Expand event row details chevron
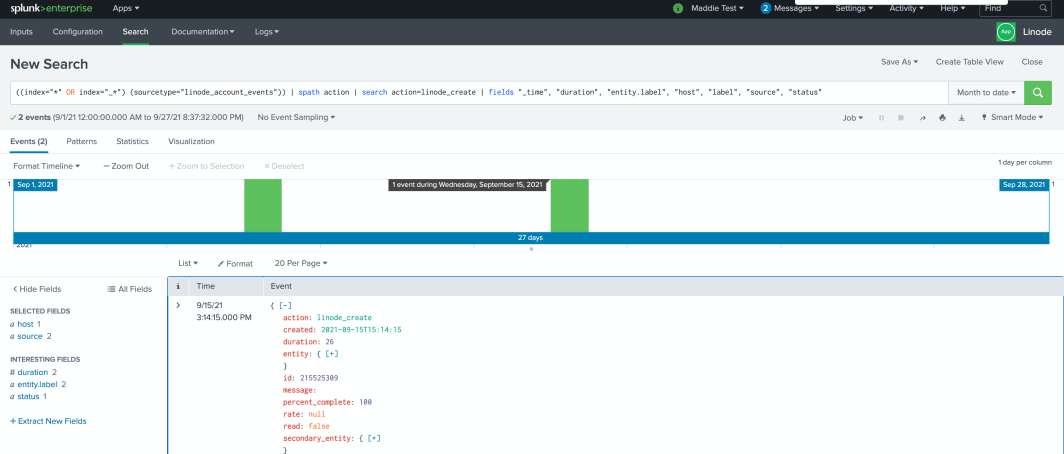 tap(178, 304)
